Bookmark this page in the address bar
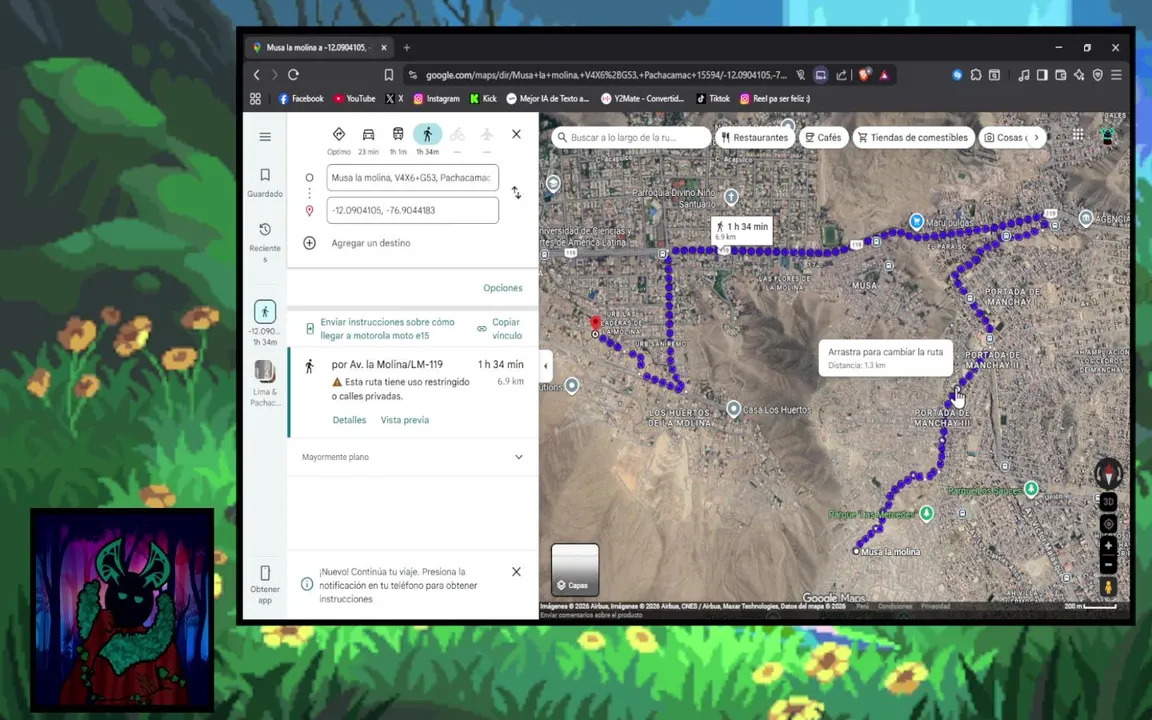 click(389, 75)
